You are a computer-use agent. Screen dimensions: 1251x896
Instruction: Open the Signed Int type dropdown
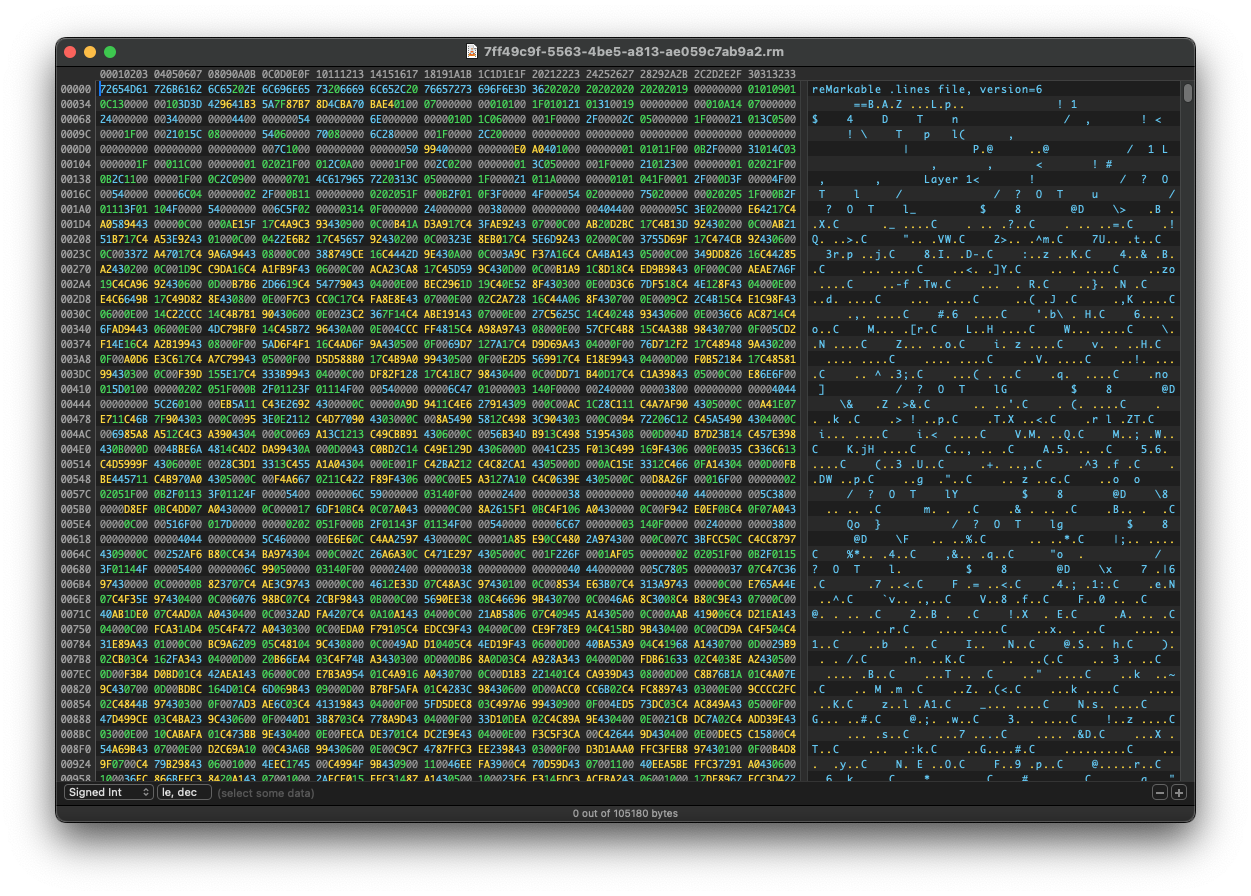pyautogui.click(x=109, y=793)
